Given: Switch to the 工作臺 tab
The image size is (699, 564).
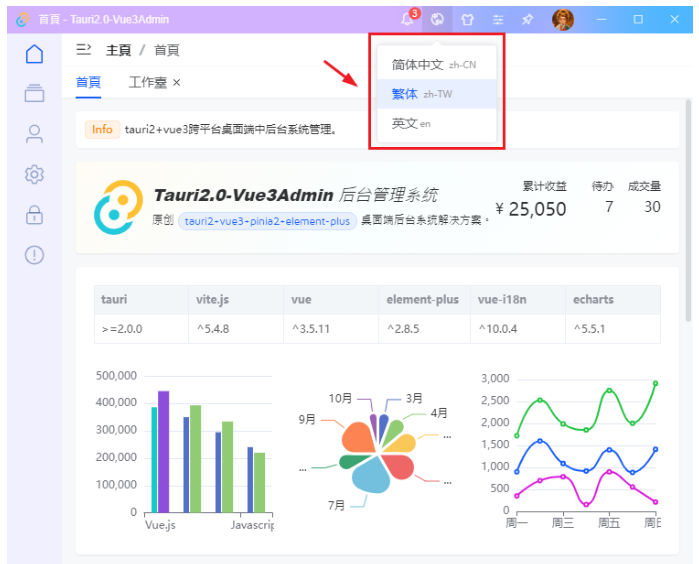Looking at the screenshot, I should point(148,82).
